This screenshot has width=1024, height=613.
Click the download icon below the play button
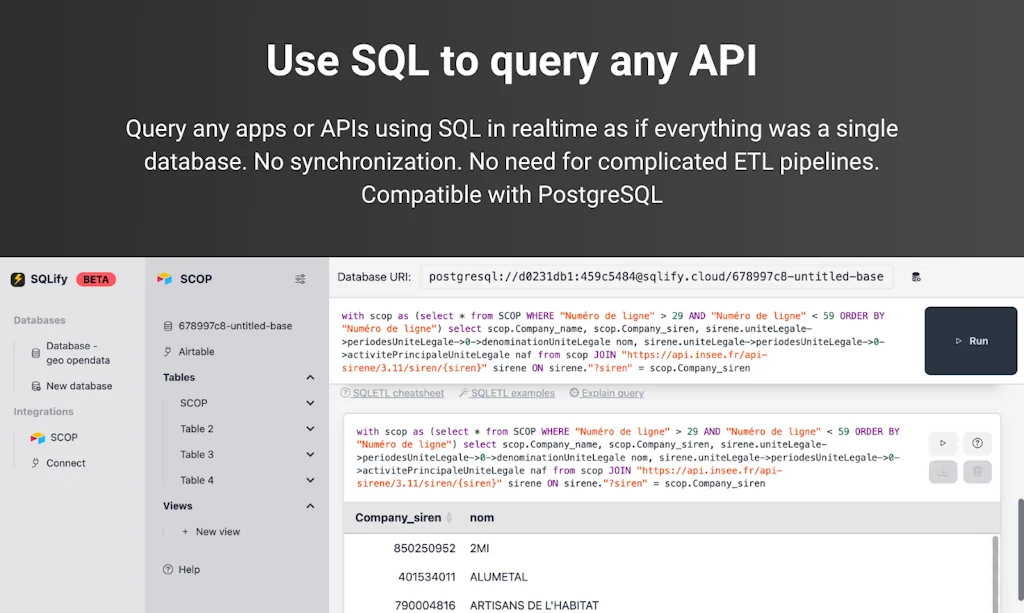tap(943, 472)
